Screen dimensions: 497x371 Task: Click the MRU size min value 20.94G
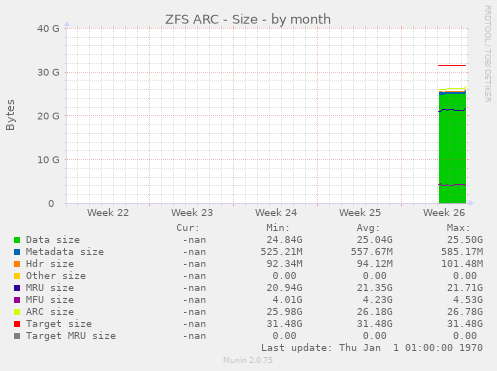point(284,288)
